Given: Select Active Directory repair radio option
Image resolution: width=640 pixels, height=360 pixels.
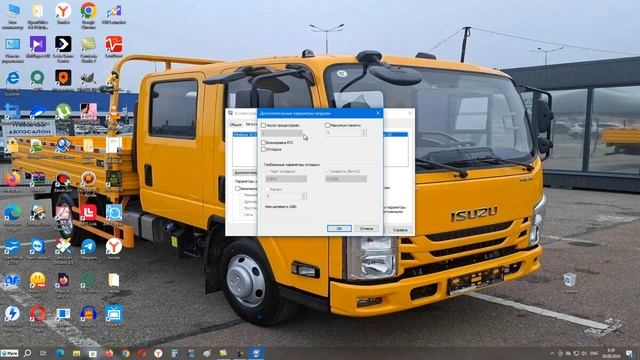Looking at the screenshot, I should click(241, 208).
